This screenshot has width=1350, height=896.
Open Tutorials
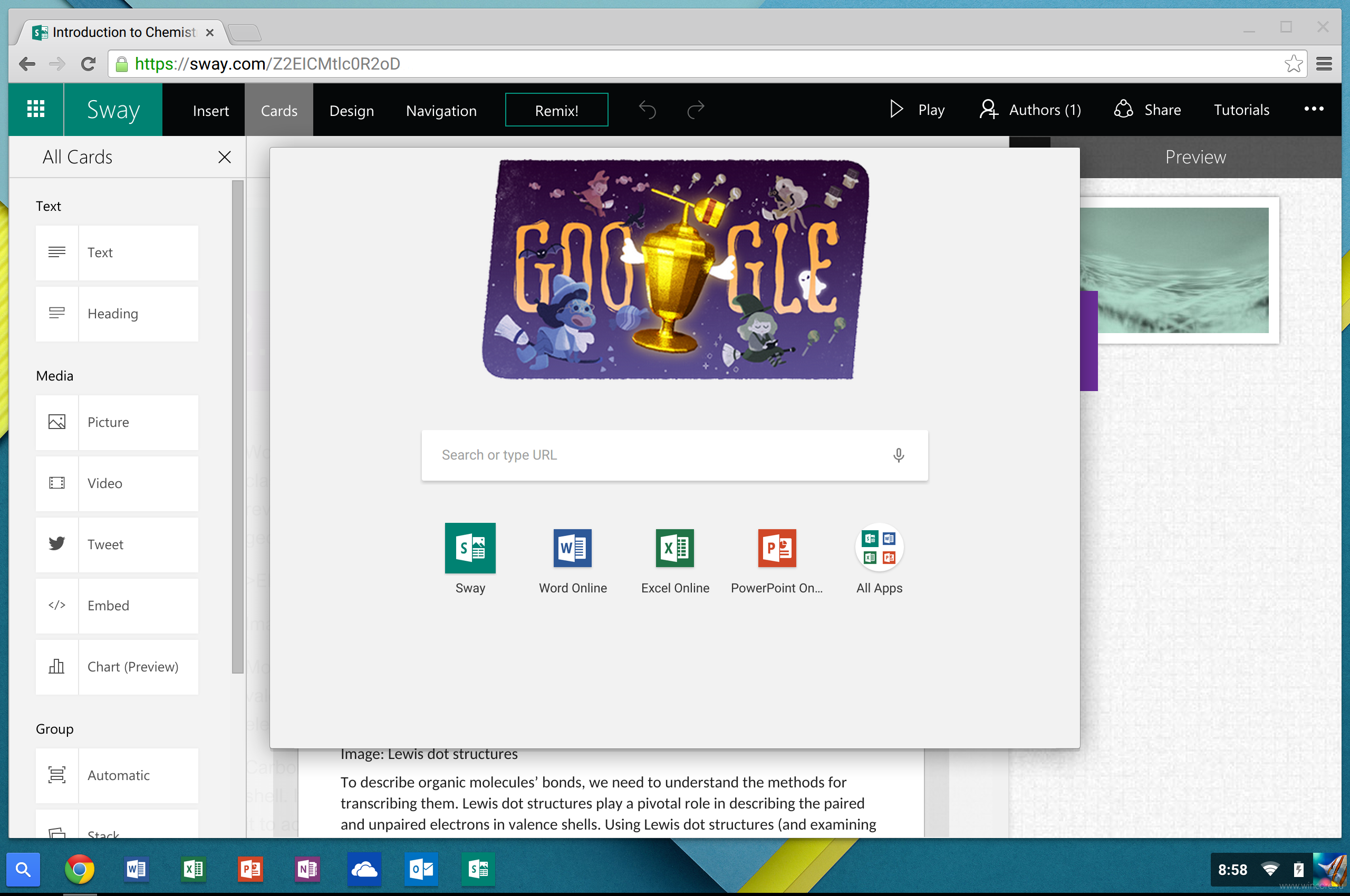[1241, 109]
